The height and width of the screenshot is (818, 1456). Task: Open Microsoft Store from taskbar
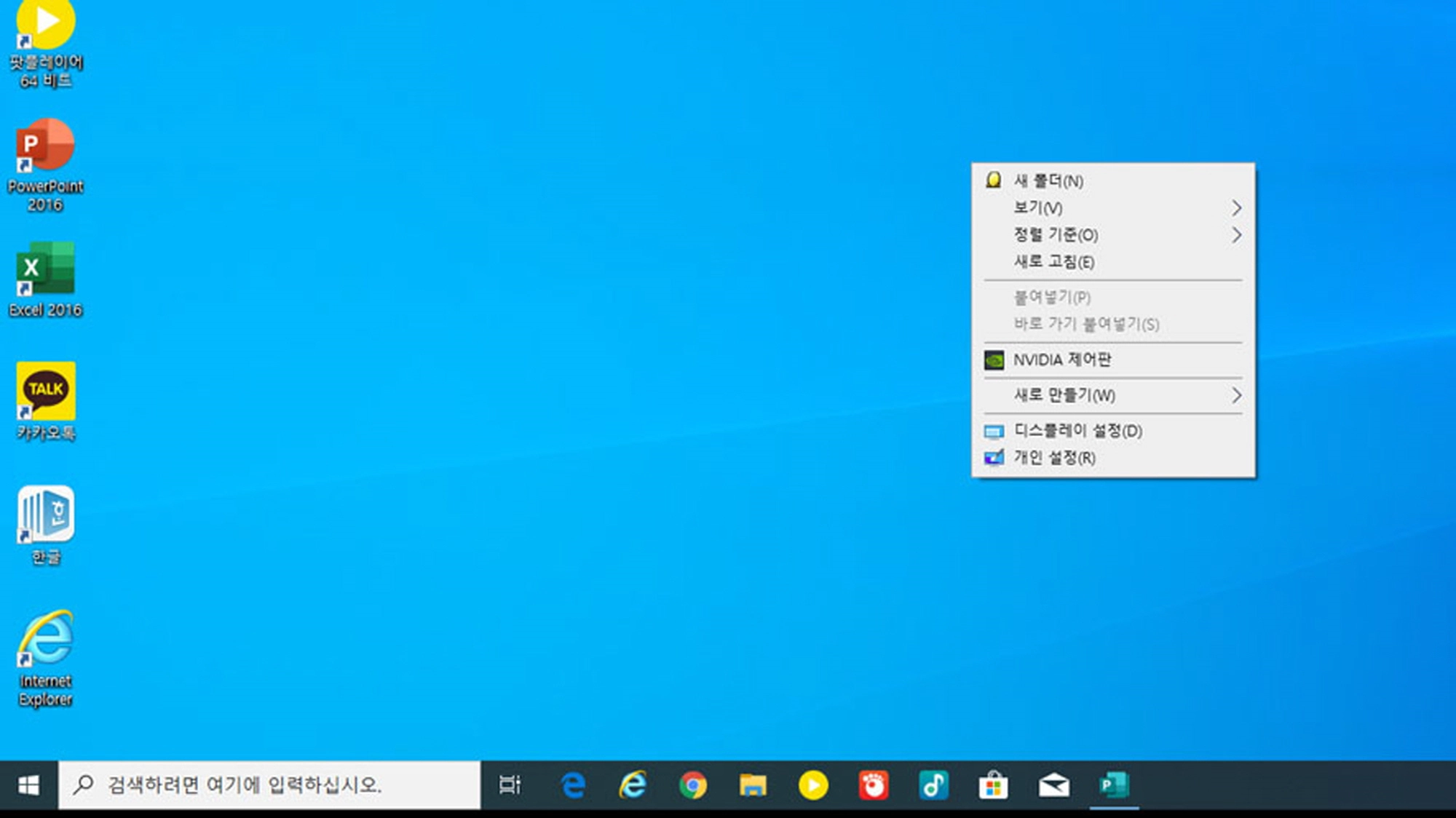(x=993, y=785)
